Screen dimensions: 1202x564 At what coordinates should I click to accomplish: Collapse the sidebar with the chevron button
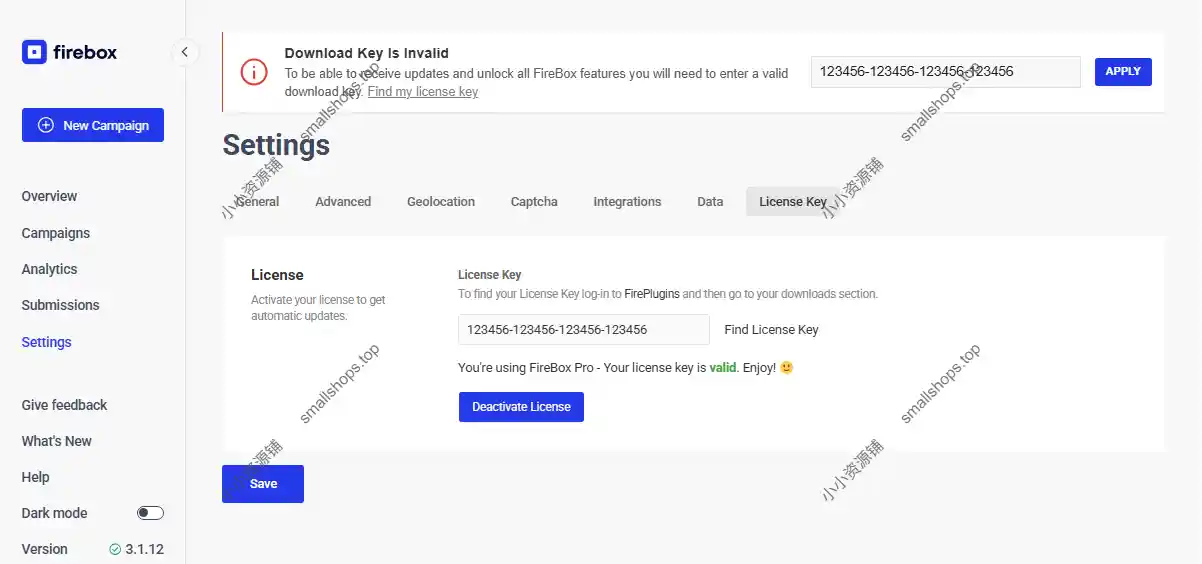tap(185, 52)
